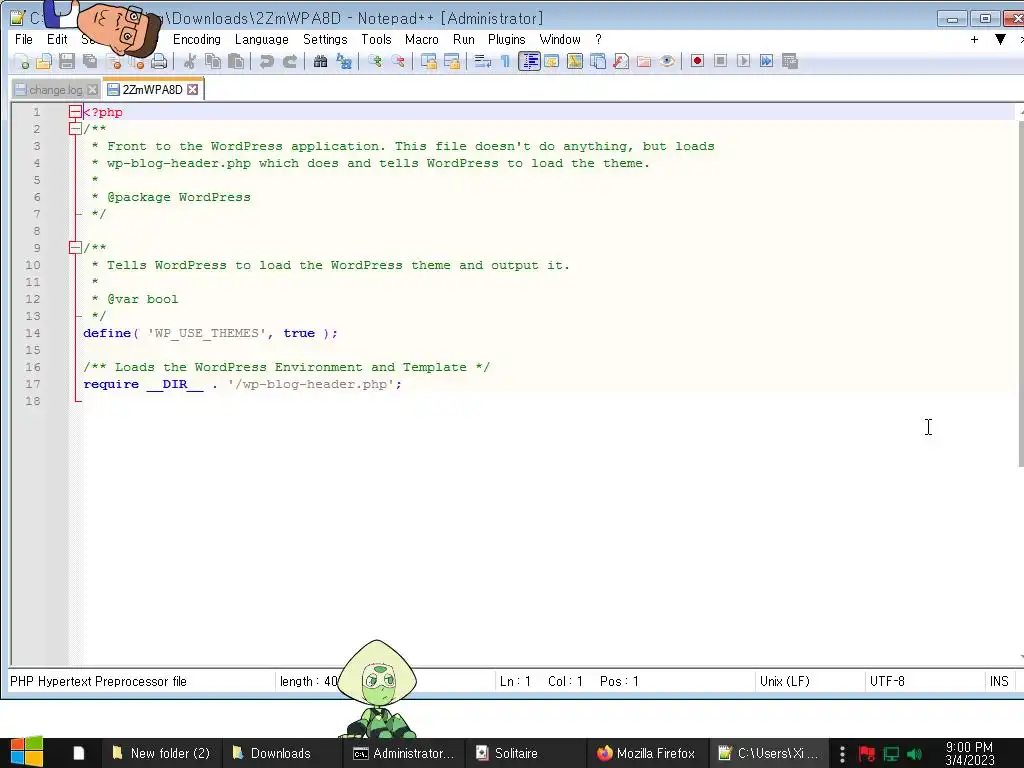The width and height of the screenshot is (1024, 768).
Task: Click the Open file toolbar icon
Action: point(44,61)
